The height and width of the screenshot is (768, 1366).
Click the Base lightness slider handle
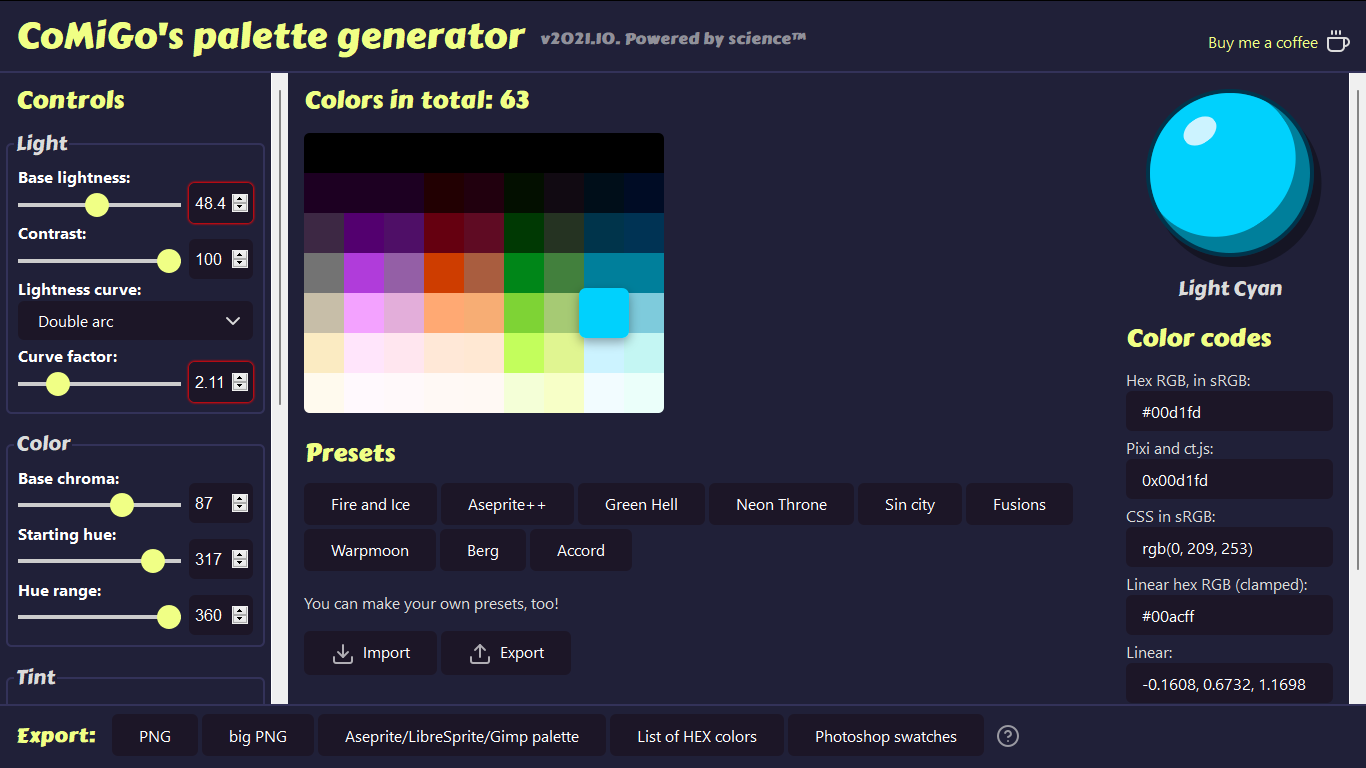(96, 205)
